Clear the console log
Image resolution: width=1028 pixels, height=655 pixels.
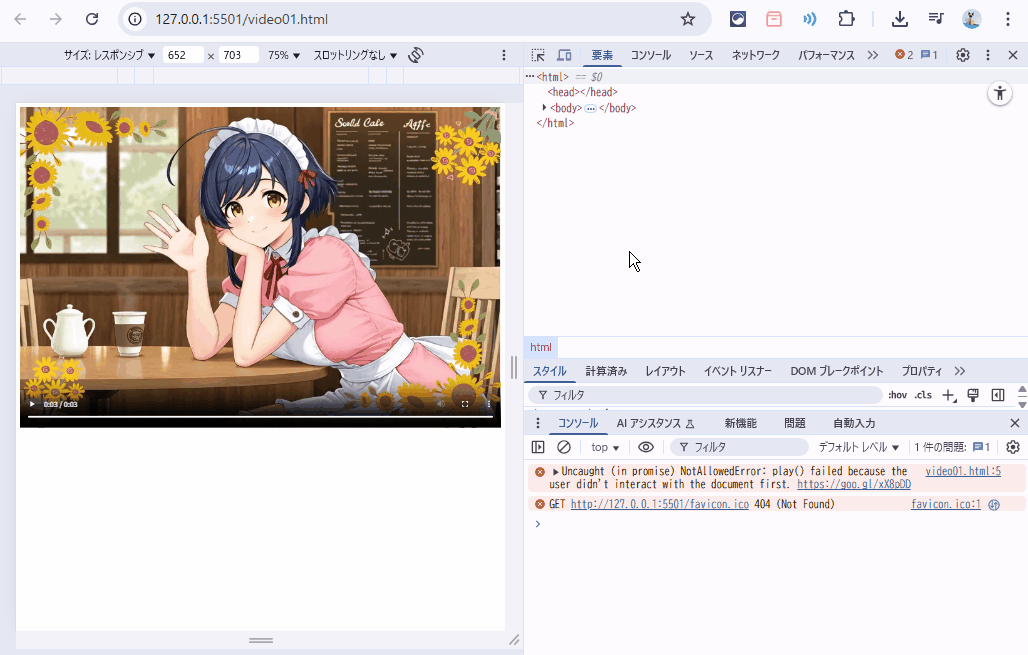click(x=564, y=447)
